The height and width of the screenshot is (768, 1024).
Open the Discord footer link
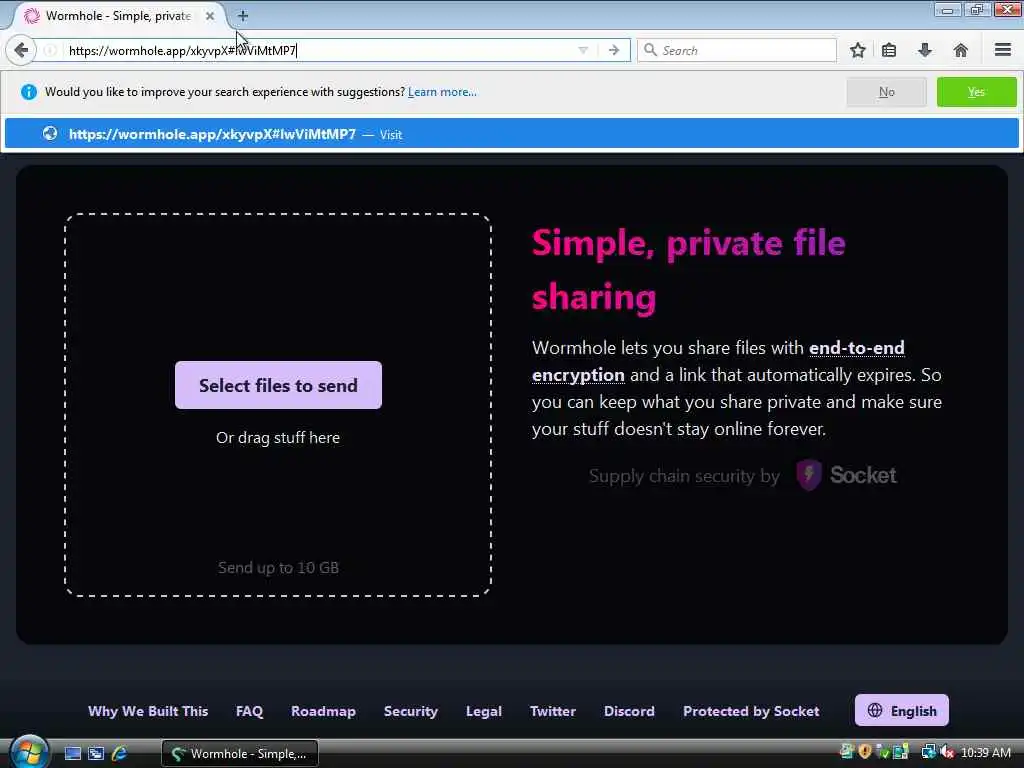click(x=629, y=711)
